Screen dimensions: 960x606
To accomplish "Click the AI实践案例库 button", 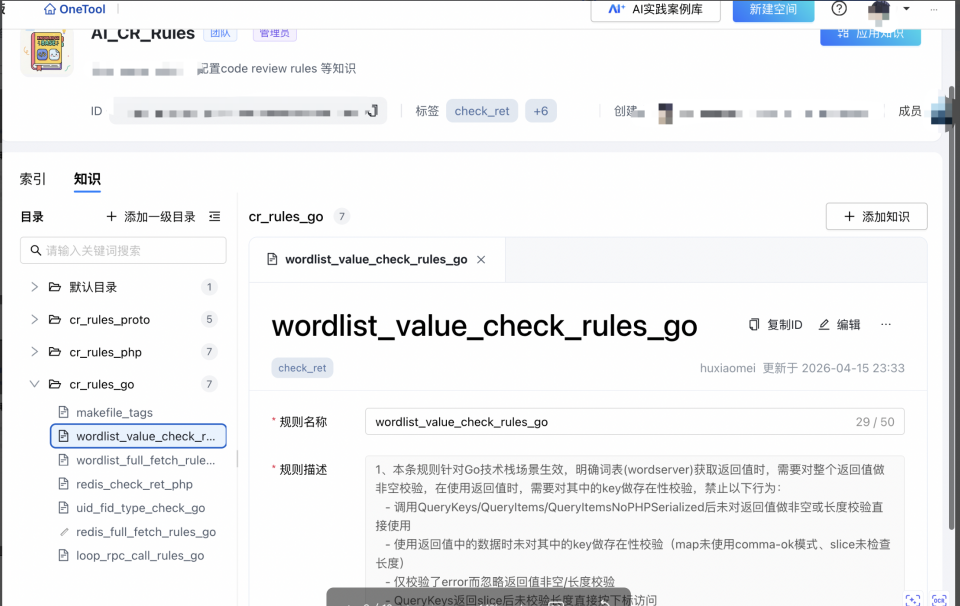I will click(655, 10).
